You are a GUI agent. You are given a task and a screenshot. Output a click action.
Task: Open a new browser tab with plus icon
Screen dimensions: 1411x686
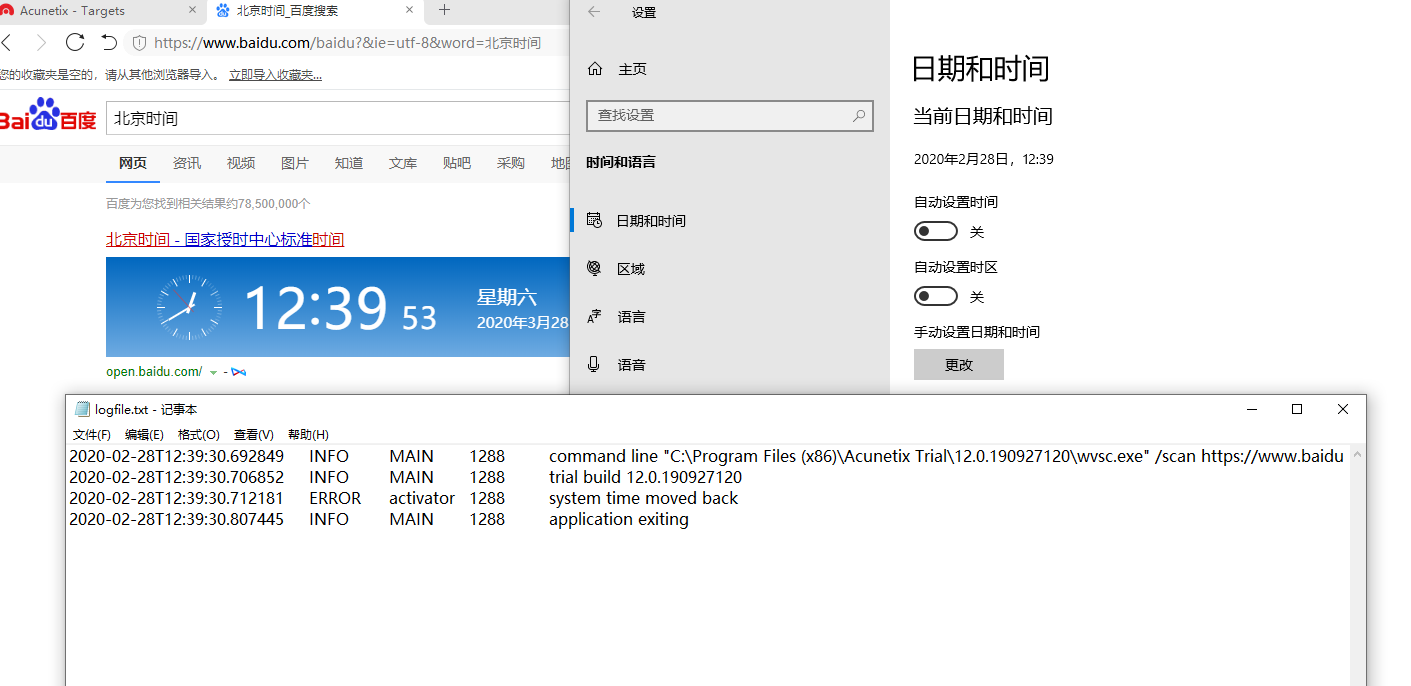pyautogui.click(x=444, y=10)
